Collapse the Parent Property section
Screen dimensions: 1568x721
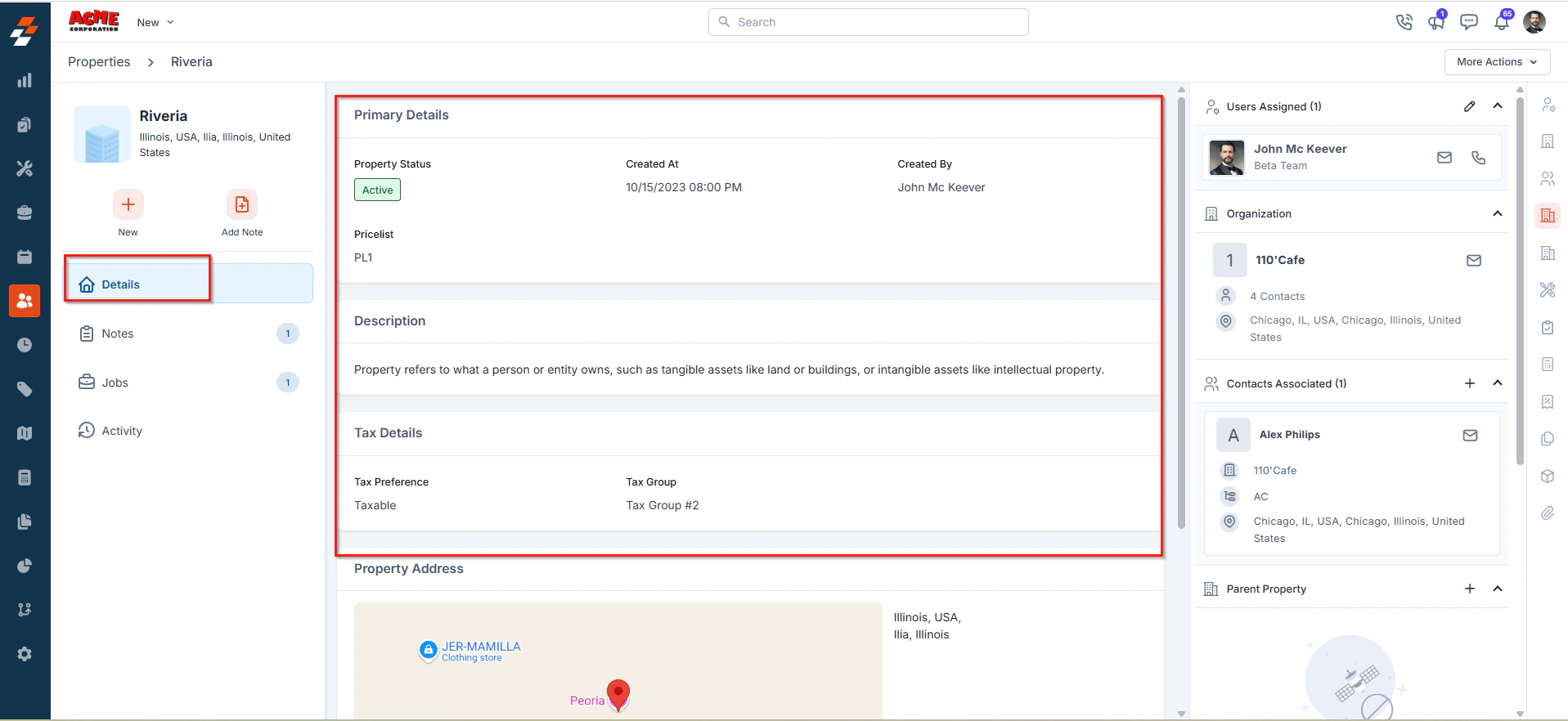click(1498, 589)
